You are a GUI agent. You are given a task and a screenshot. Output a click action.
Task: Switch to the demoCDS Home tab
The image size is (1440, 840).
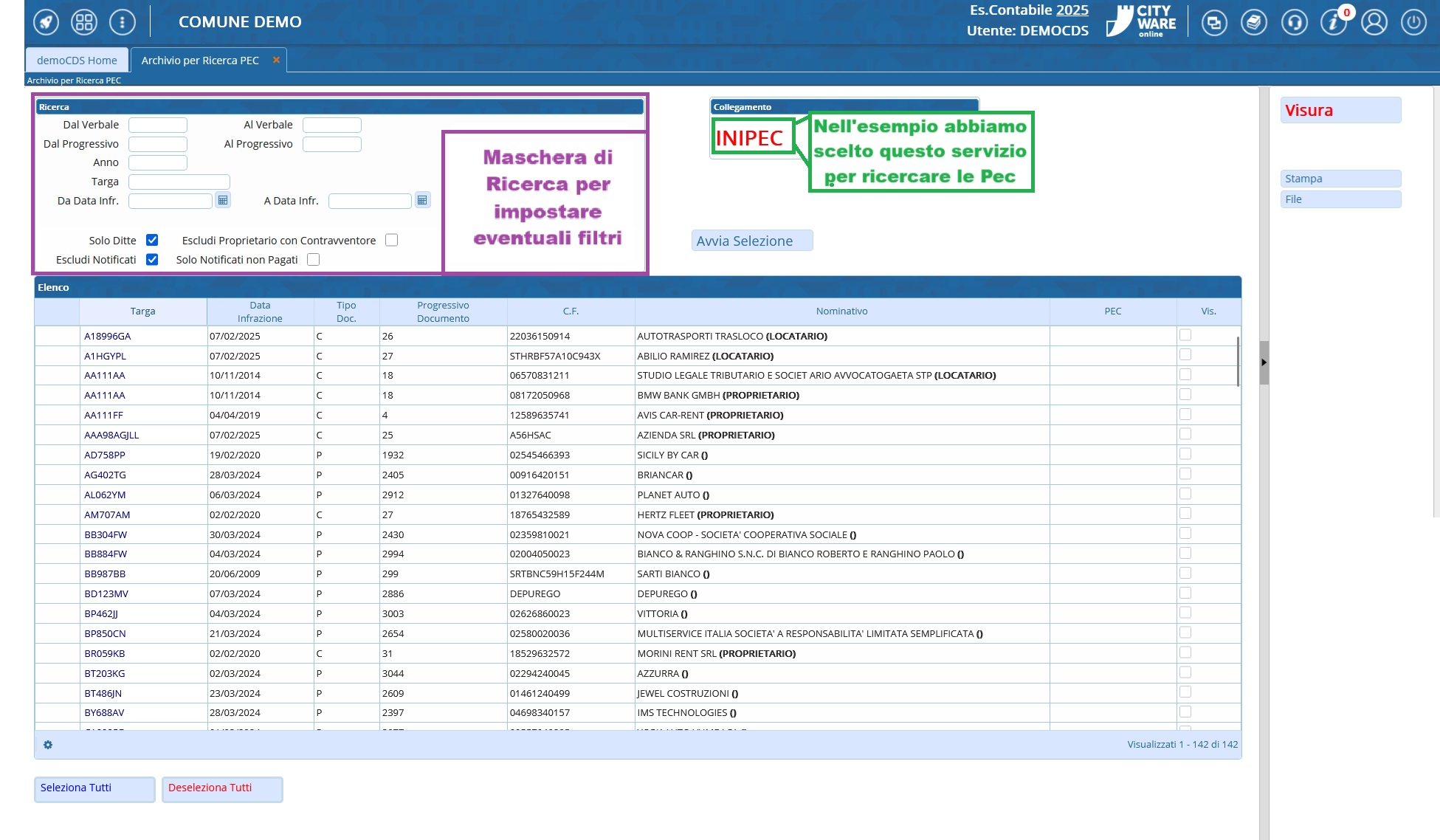(77, 61)
